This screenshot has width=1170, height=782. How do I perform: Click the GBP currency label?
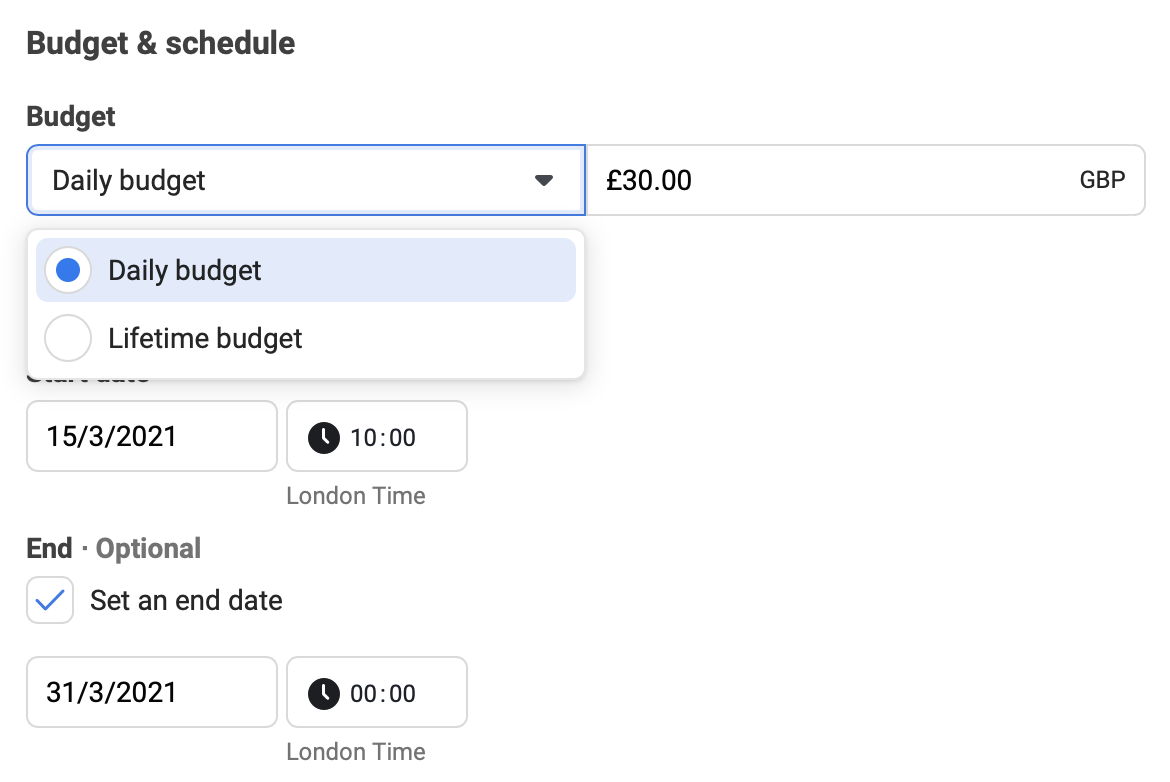(x=1102, y=181)
